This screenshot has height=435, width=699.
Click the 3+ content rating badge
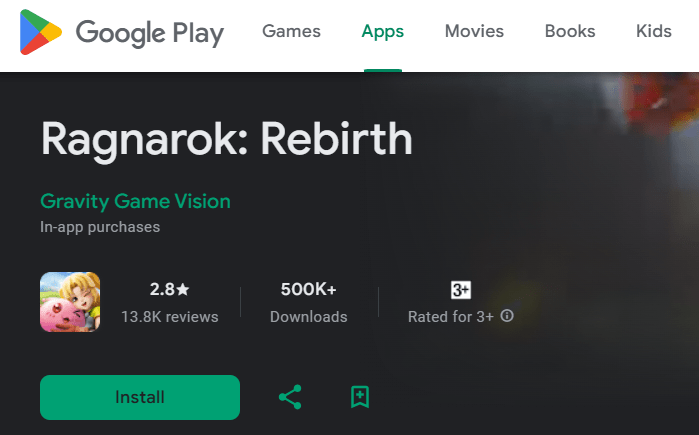461,290
